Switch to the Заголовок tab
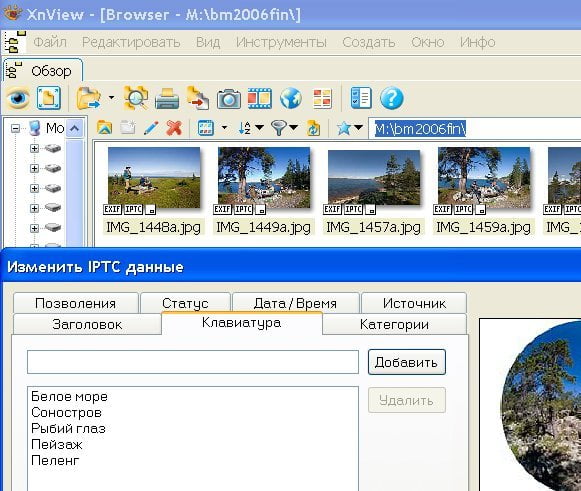Image resolution: width=581 pixels, height=491 pixels. pyautogui.click(x=87, y=324)
